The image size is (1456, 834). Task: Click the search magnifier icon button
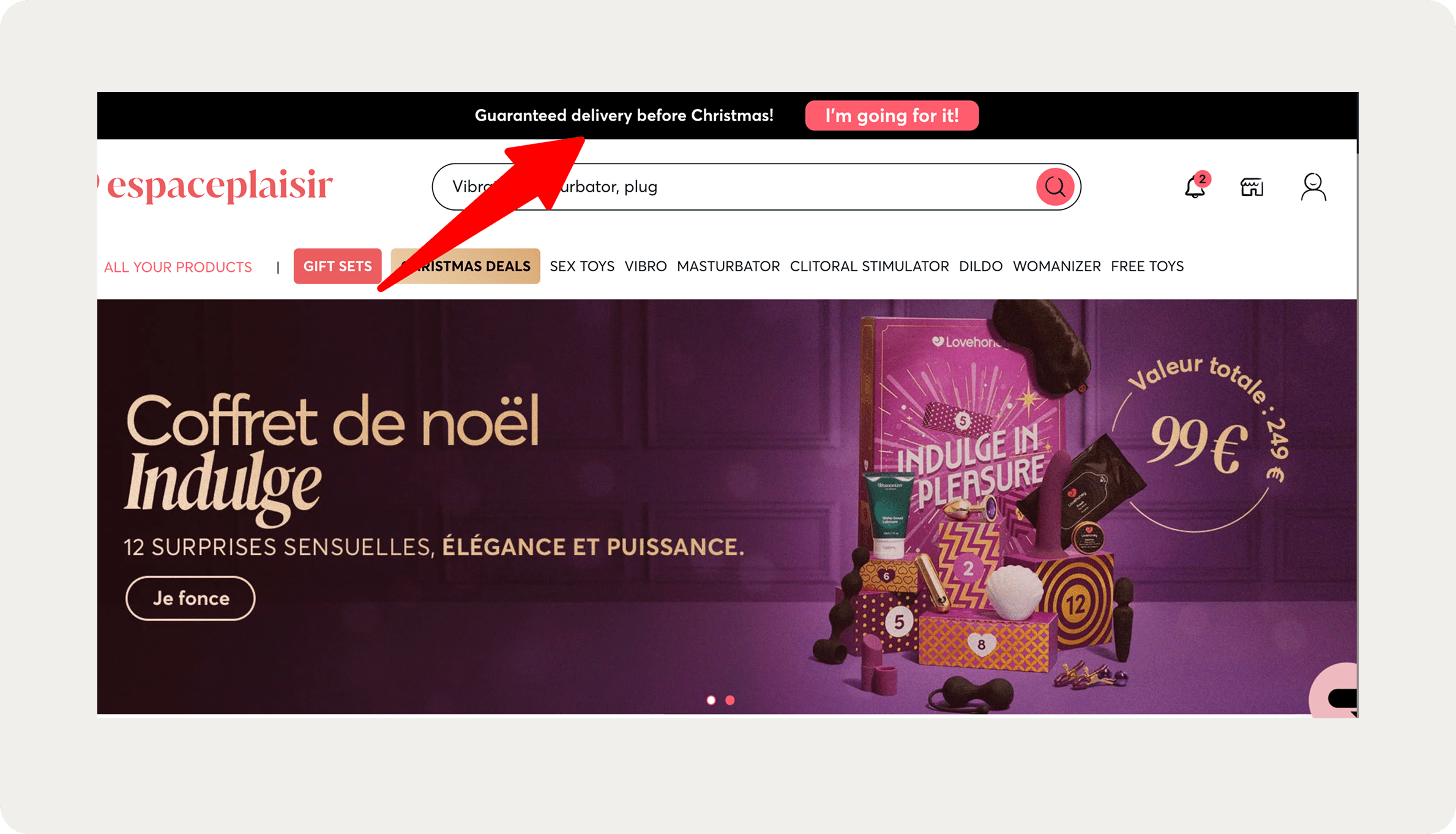pos(1055,187)
